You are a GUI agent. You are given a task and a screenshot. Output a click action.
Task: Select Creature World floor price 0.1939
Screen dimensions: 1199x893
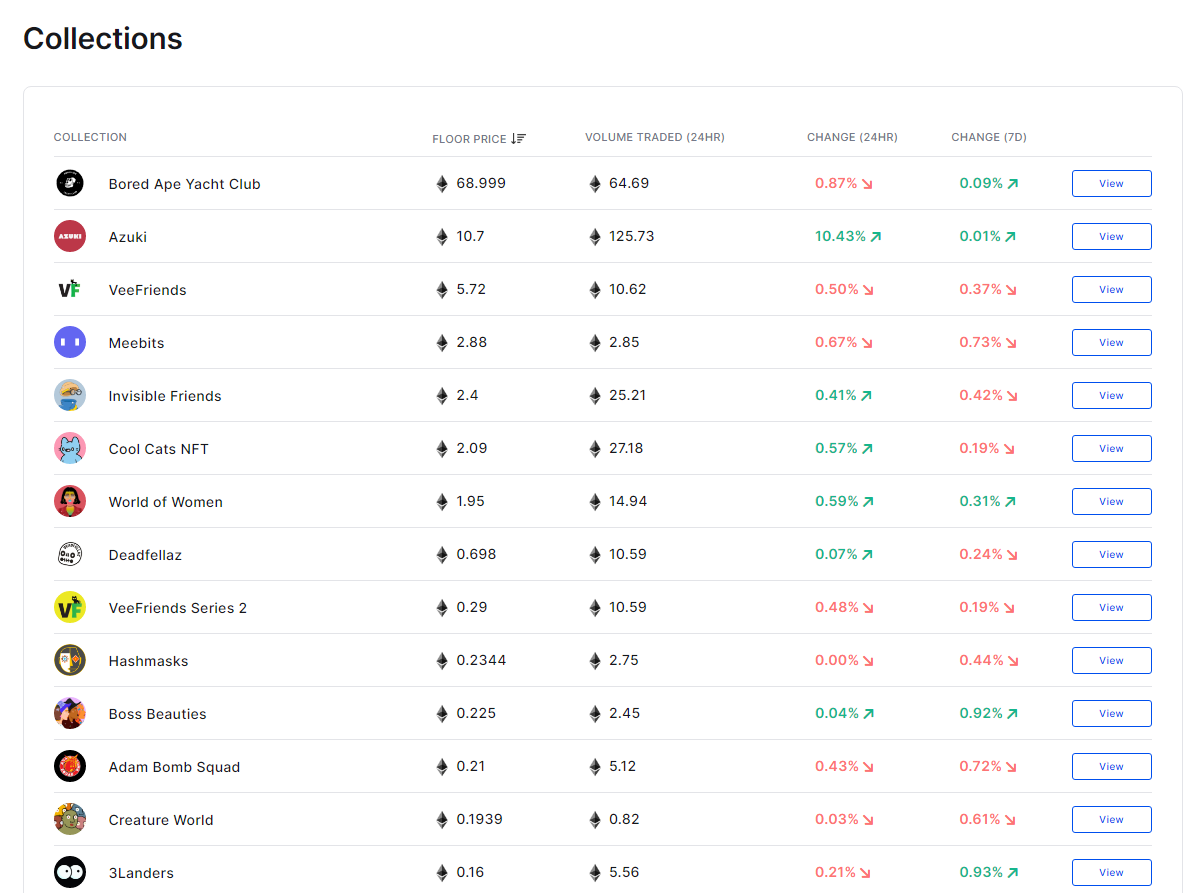479,820
